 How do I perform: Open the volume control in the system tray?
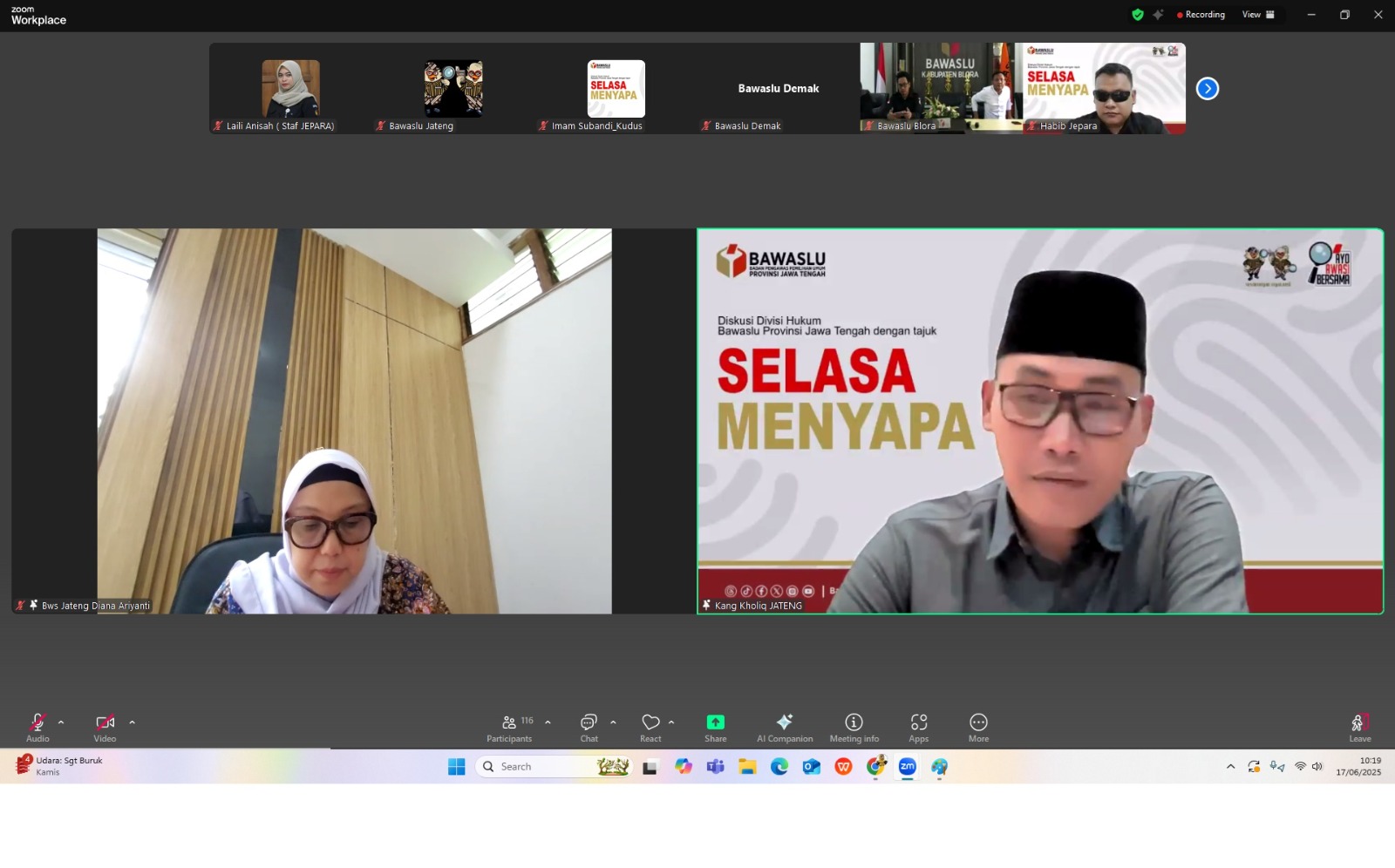tap(1317, 767)
